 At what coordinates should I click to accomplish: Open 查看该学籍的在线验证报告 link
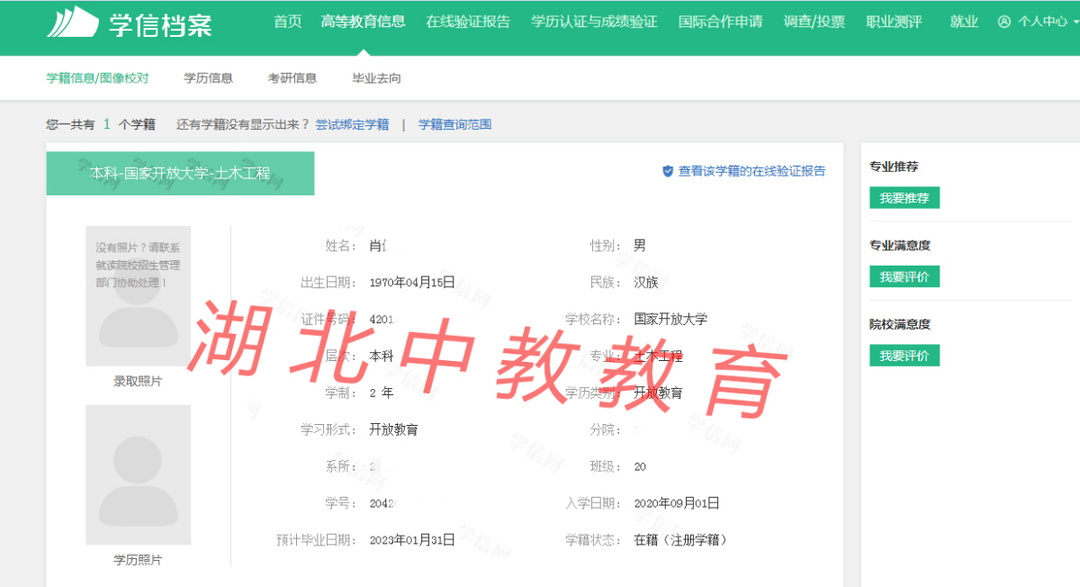(x=751, y=172)
